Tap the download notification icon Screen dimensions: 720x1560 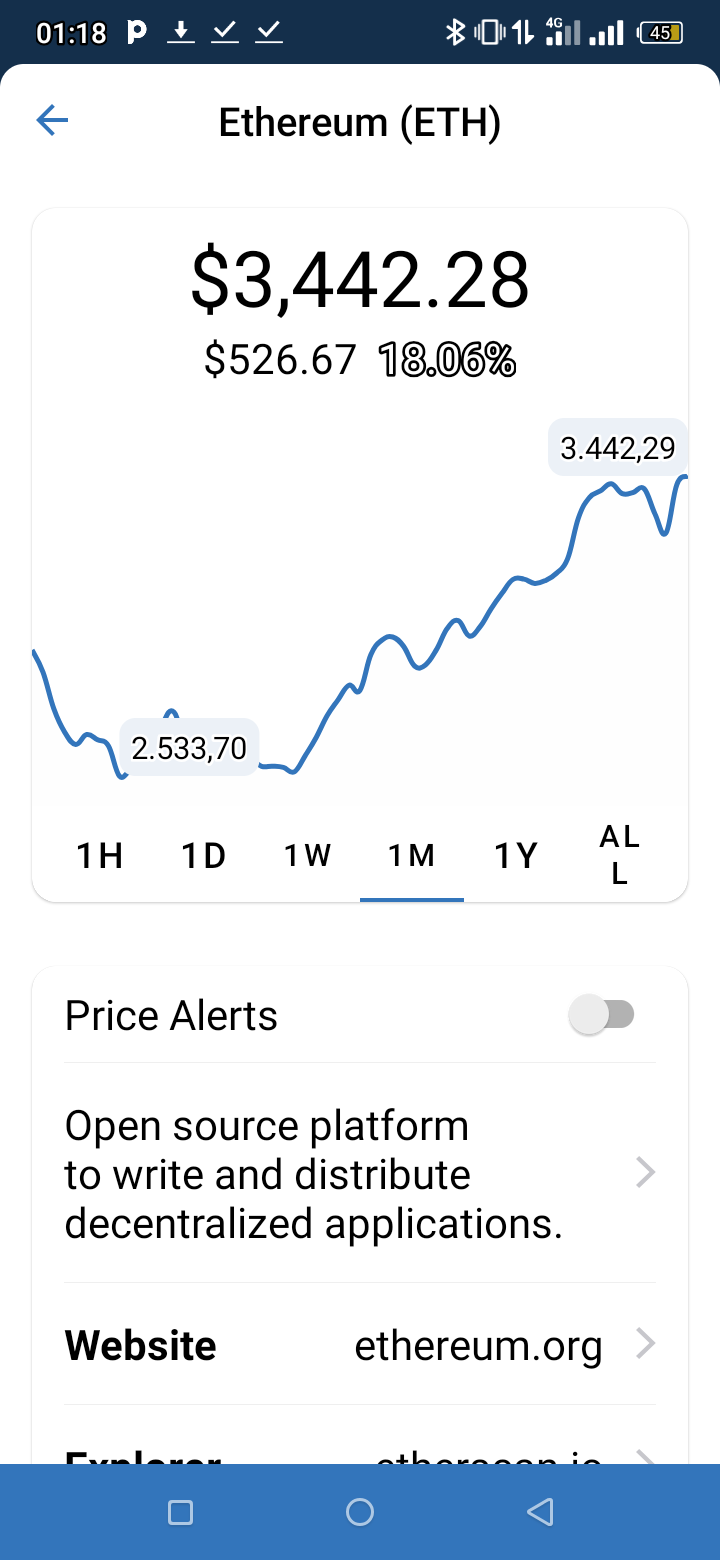pyautogui.click(x=180, y=33)
